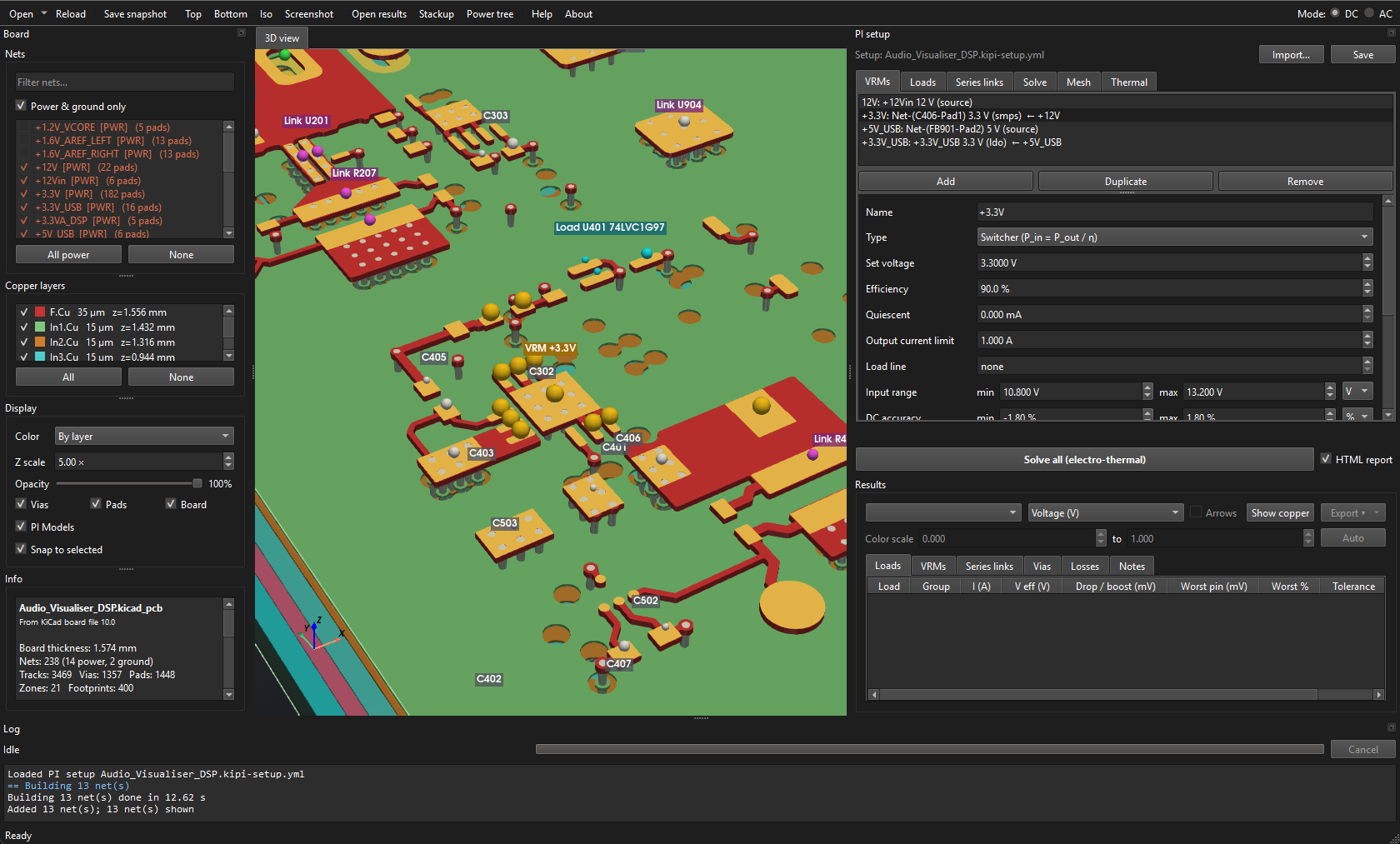Click the Efficiency increment arrow

(1367, 284)
